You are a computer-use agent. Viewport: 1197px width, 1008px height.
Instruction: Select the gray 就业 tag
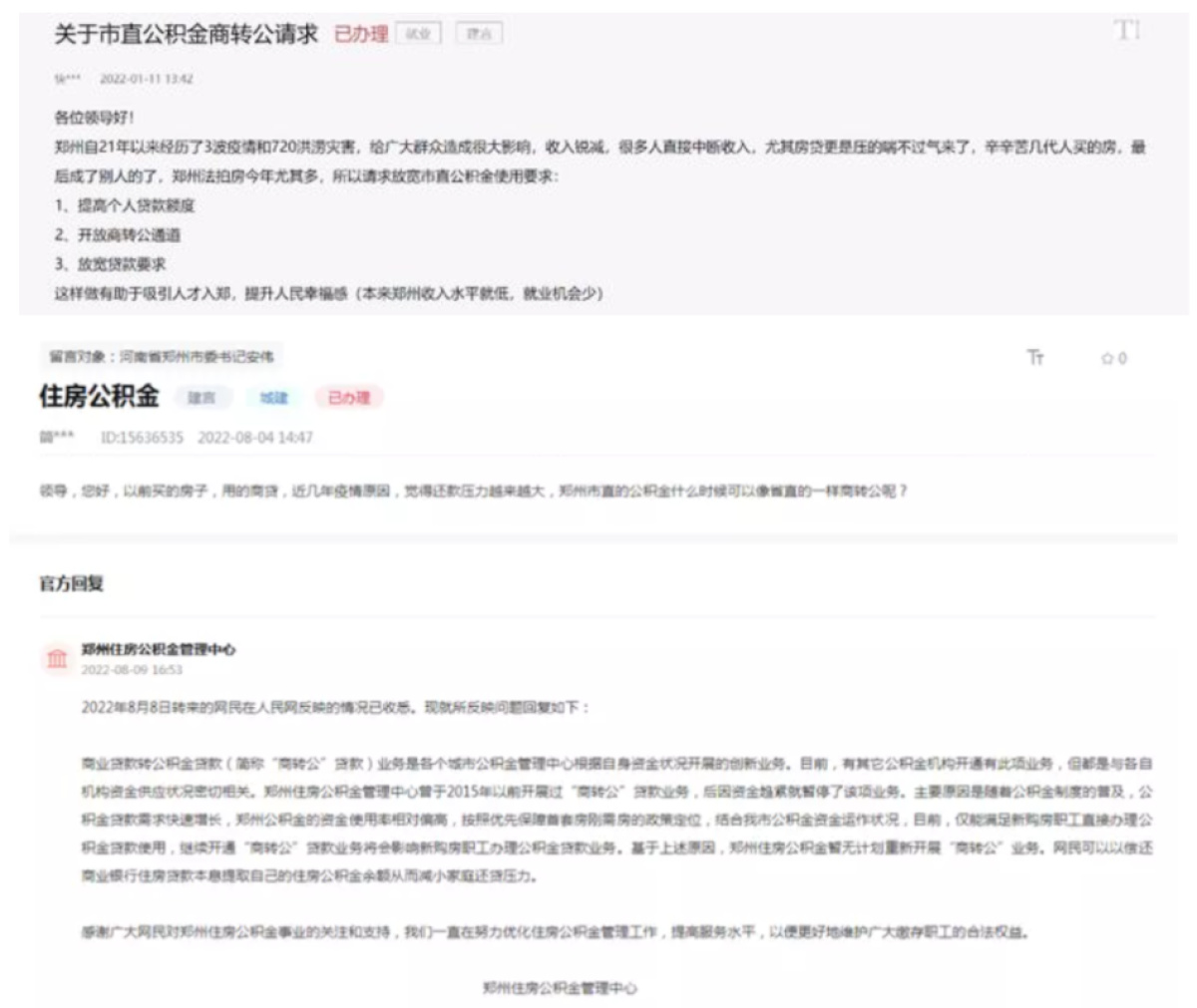point(418,34)
